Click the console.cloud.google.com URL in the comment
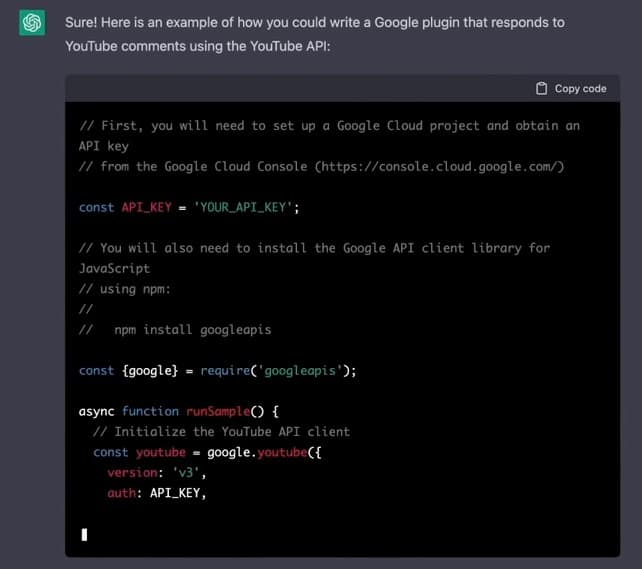The height and width of the screenshot is (569, 642). [x=439, y=167]
